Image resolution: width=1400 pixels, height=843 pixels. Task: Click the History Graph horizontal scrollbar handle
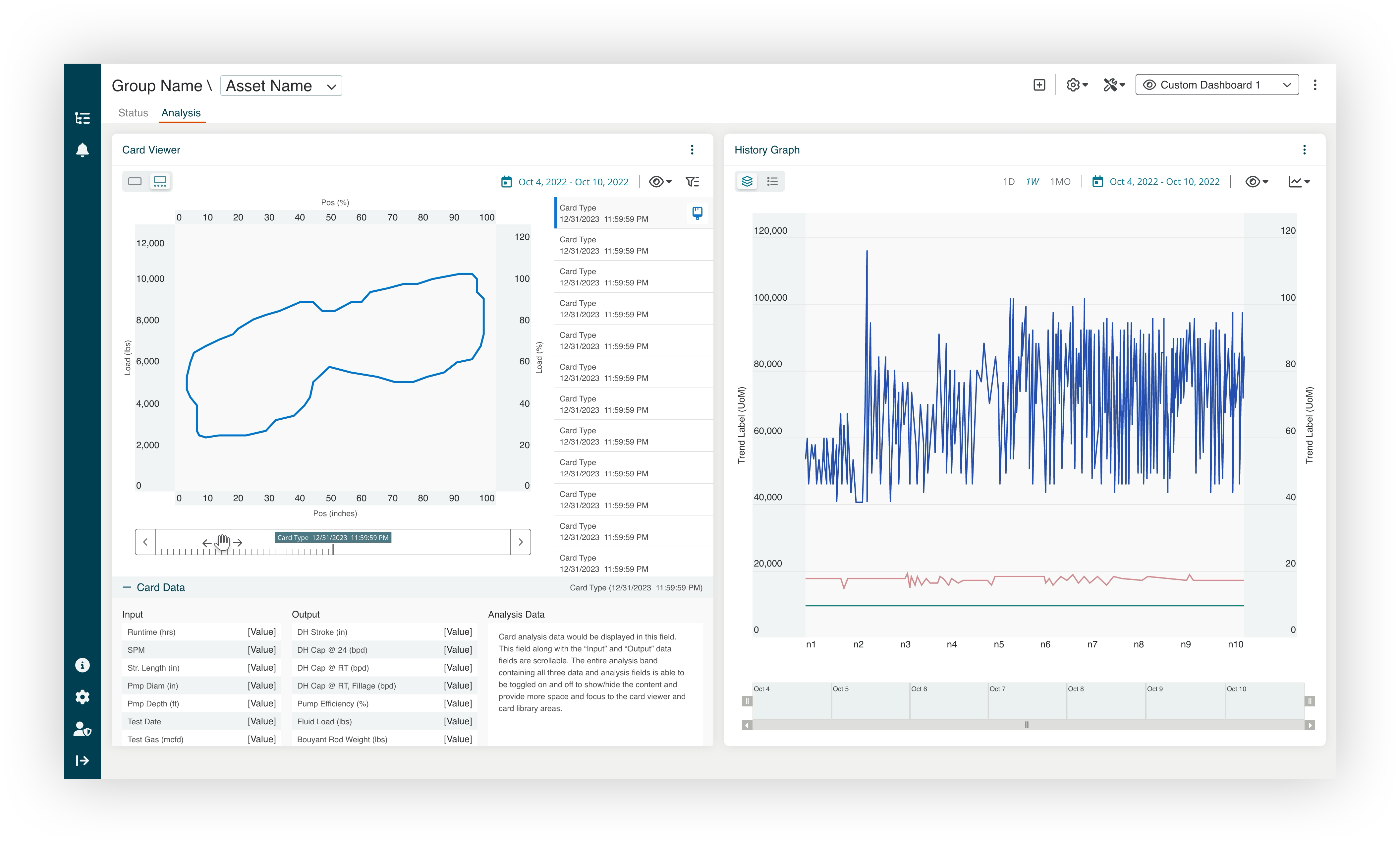tap(1027, 725)
